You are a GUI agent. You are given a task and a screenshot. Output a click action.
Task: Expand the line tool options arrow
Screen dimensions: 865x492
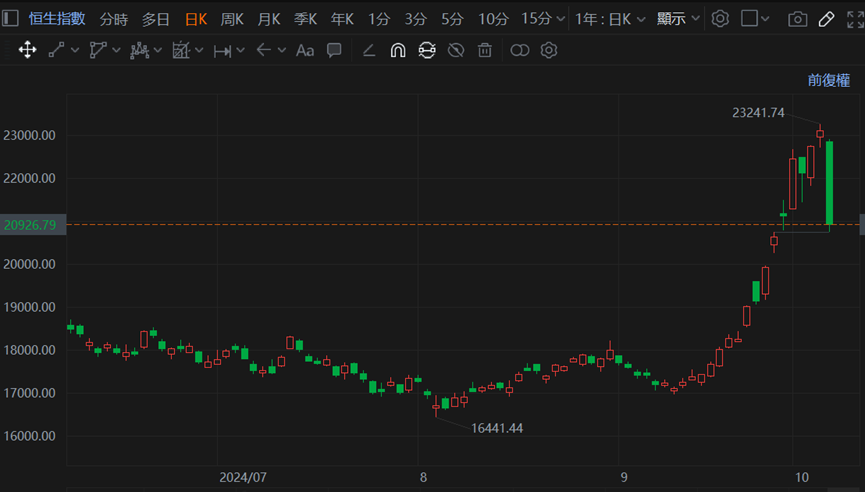pos(75,50)
